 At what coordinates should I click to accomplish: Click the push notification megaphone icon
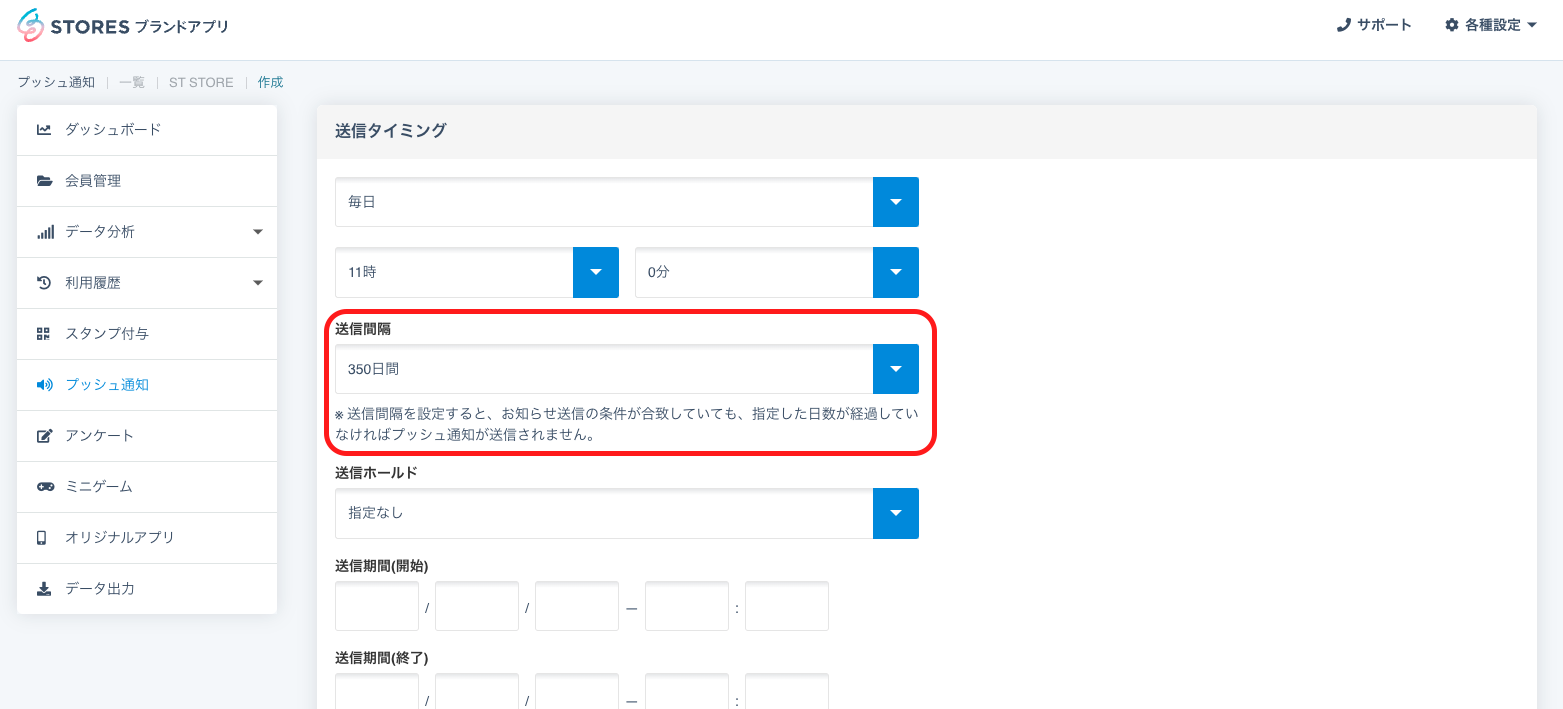pyautogui.click(x=44, y=385)
